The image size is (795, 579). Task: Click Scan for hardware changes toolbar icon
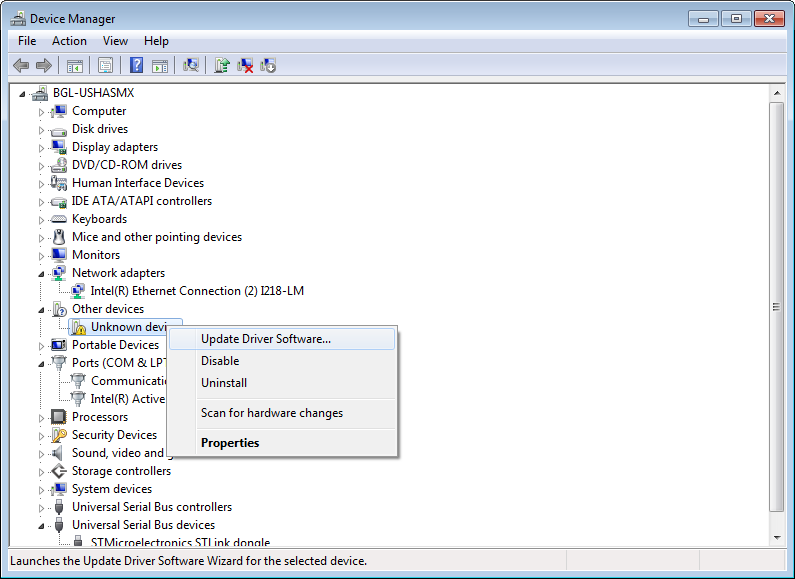(191, 65)
